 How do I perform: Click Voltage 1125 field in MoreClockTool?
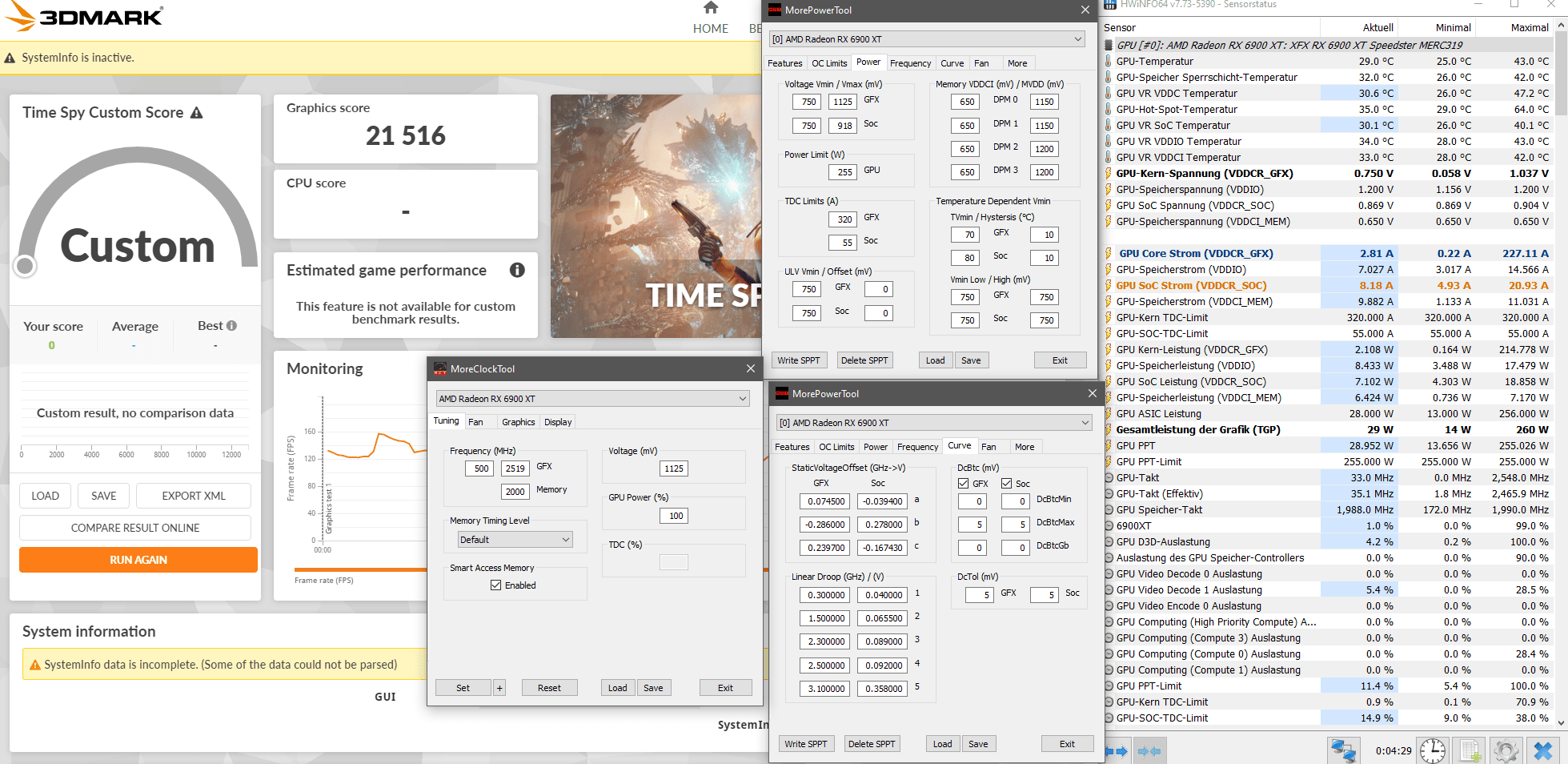click(674, 468)
